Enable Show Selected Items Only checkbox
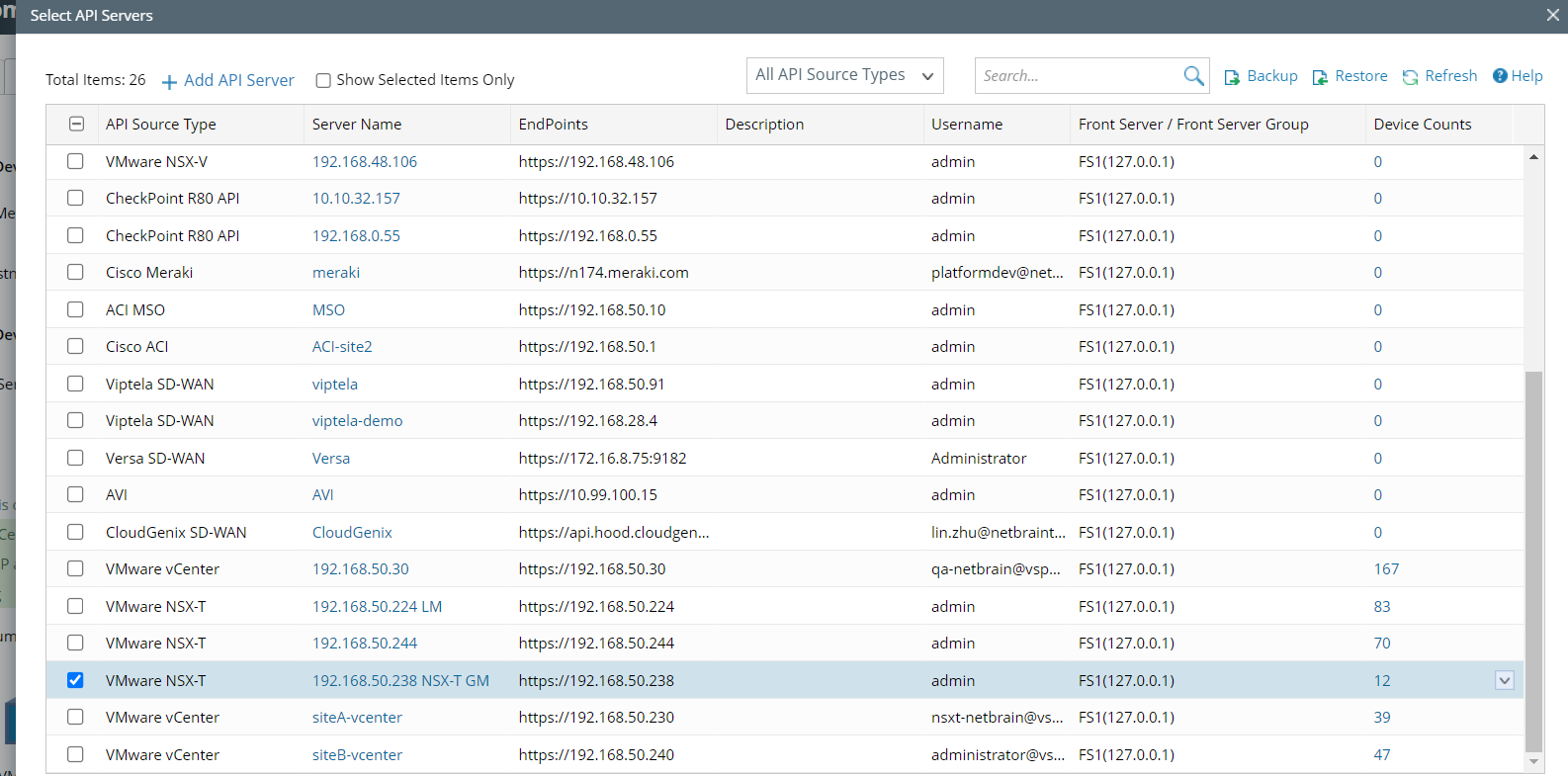Viewport: 1568px width, 776px height. (323, 80)
